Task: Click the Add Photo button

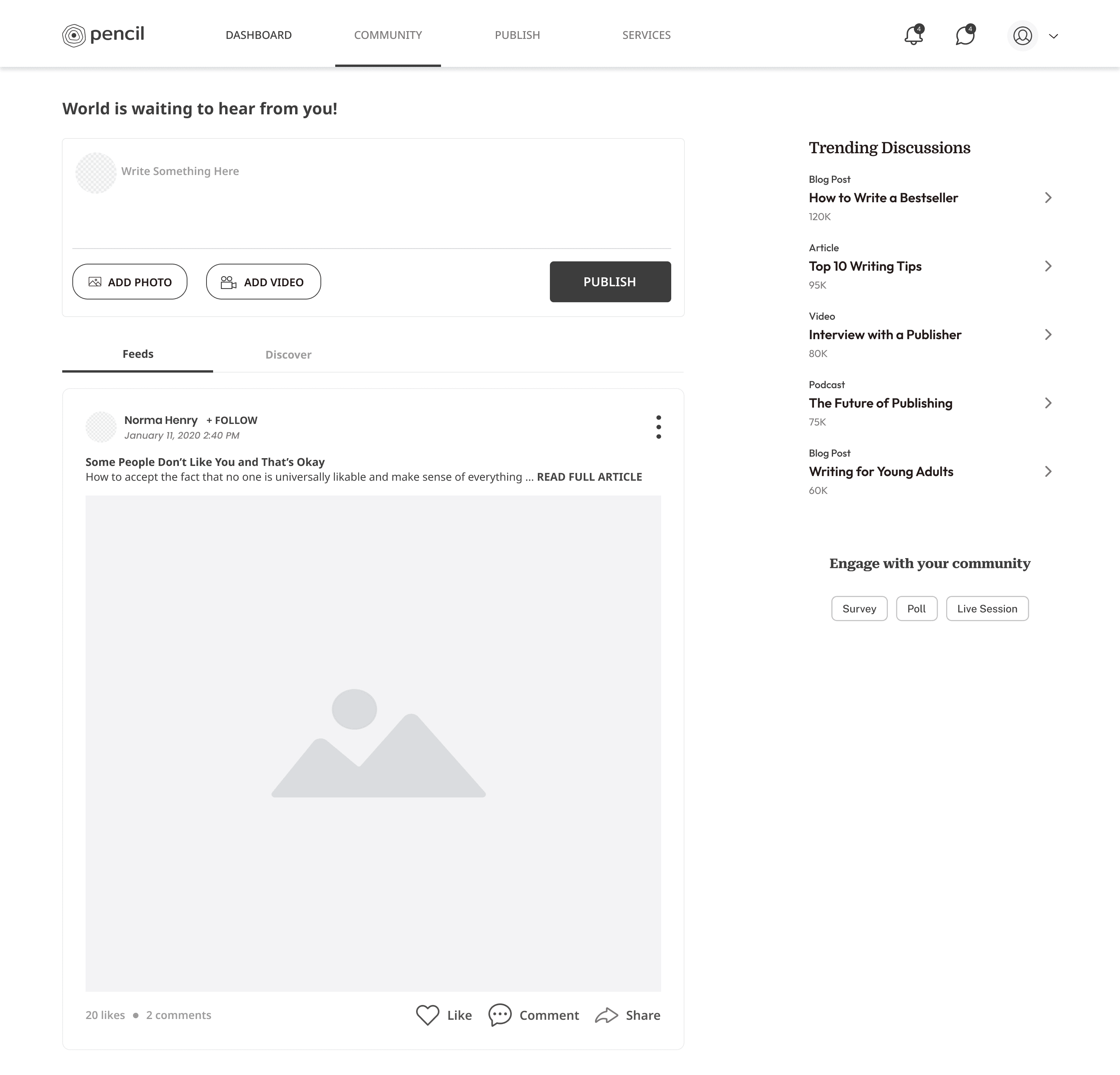Action: (130, 282)
